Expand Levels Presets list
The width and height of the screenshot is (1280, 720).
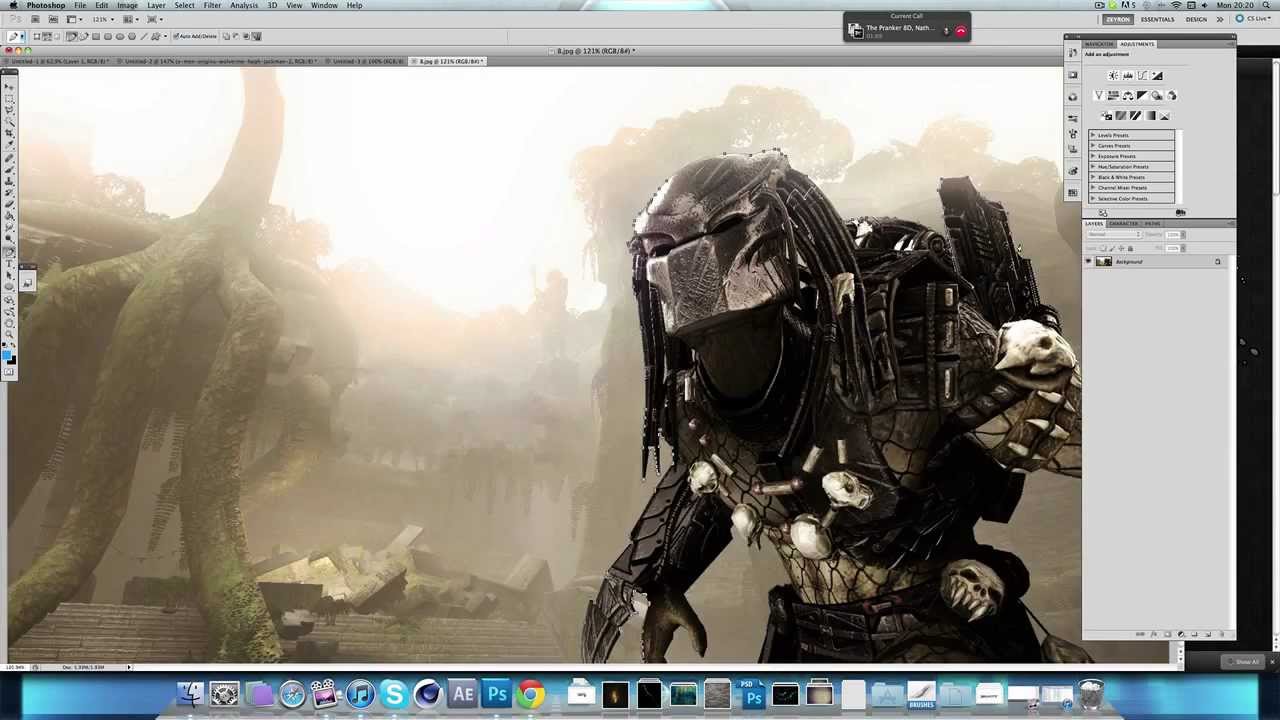point(1093,135)
